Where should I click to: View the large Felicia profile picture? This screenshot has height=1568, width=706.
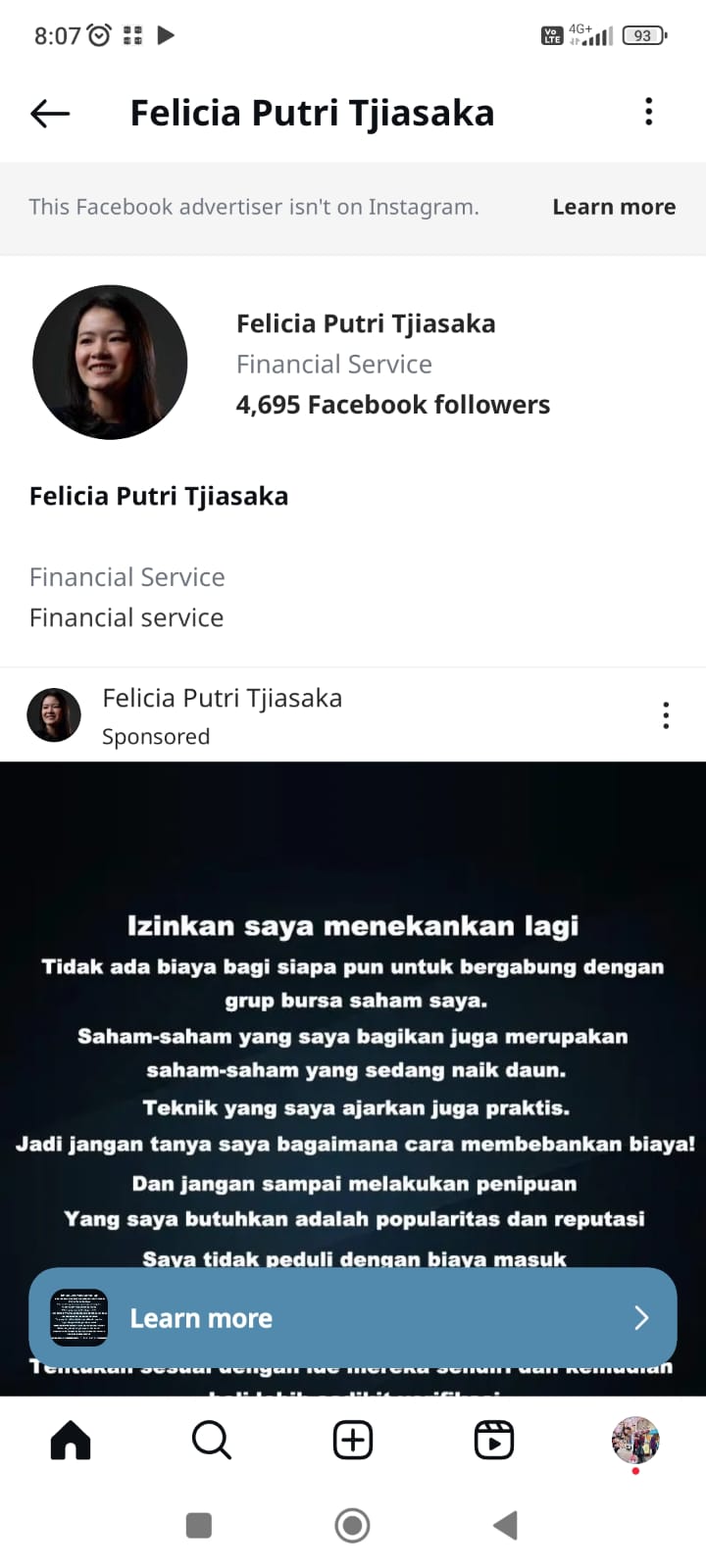tap(110, 362)
